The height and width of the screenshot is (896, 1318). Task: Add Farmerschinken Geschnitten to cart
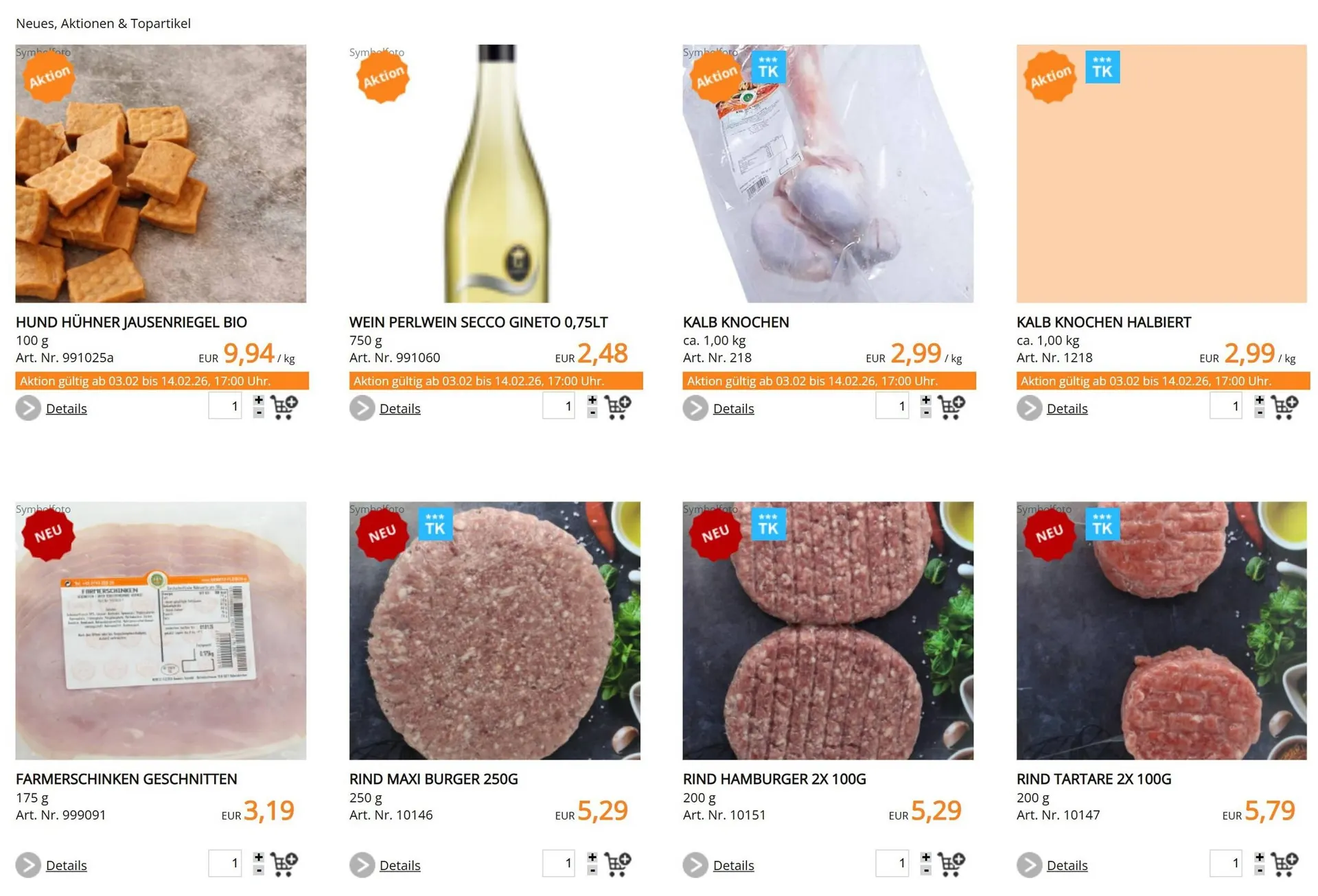tap(284, 864)
